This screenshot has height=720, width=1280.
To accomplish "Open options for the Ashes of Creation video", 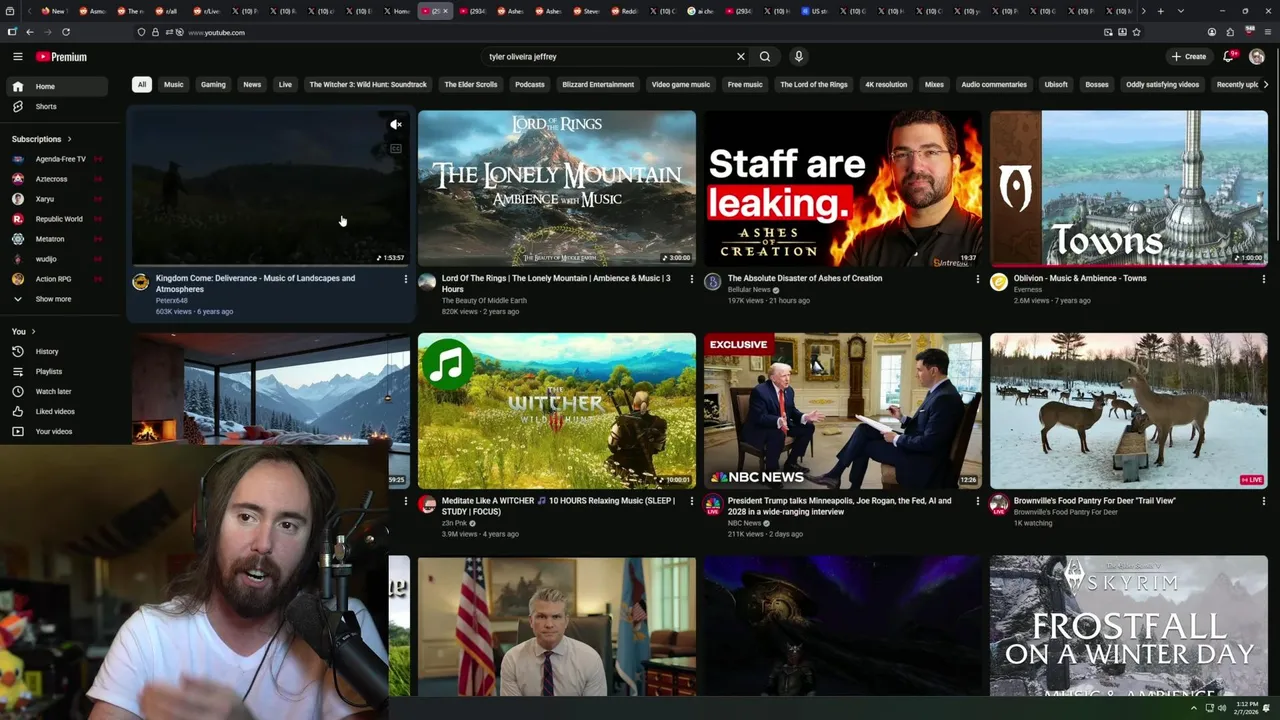I will pyautogui.click(x=977, y=279).
